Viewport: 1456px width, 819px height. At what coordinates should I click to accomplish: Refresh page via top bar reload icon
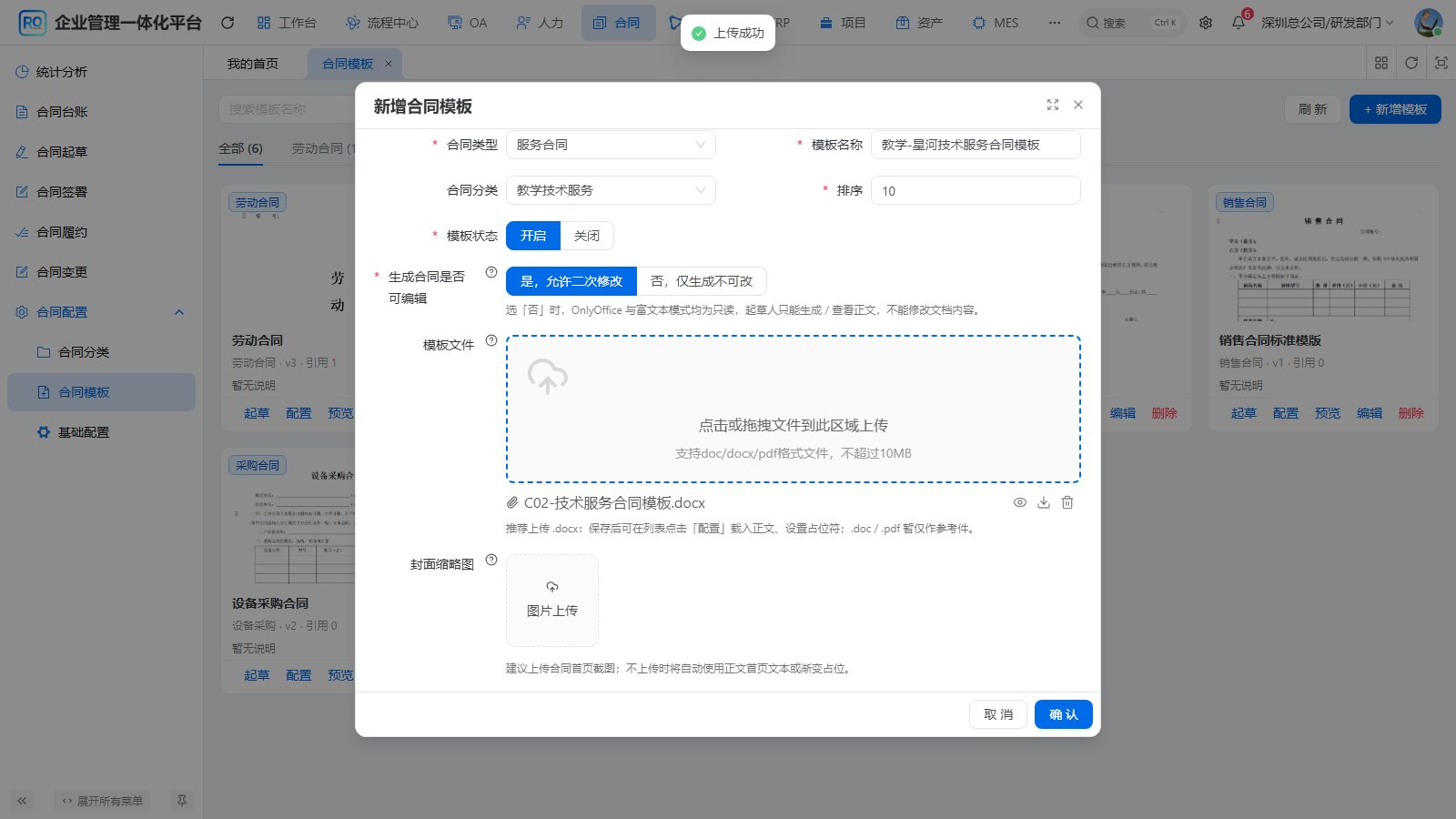[227, 23]
